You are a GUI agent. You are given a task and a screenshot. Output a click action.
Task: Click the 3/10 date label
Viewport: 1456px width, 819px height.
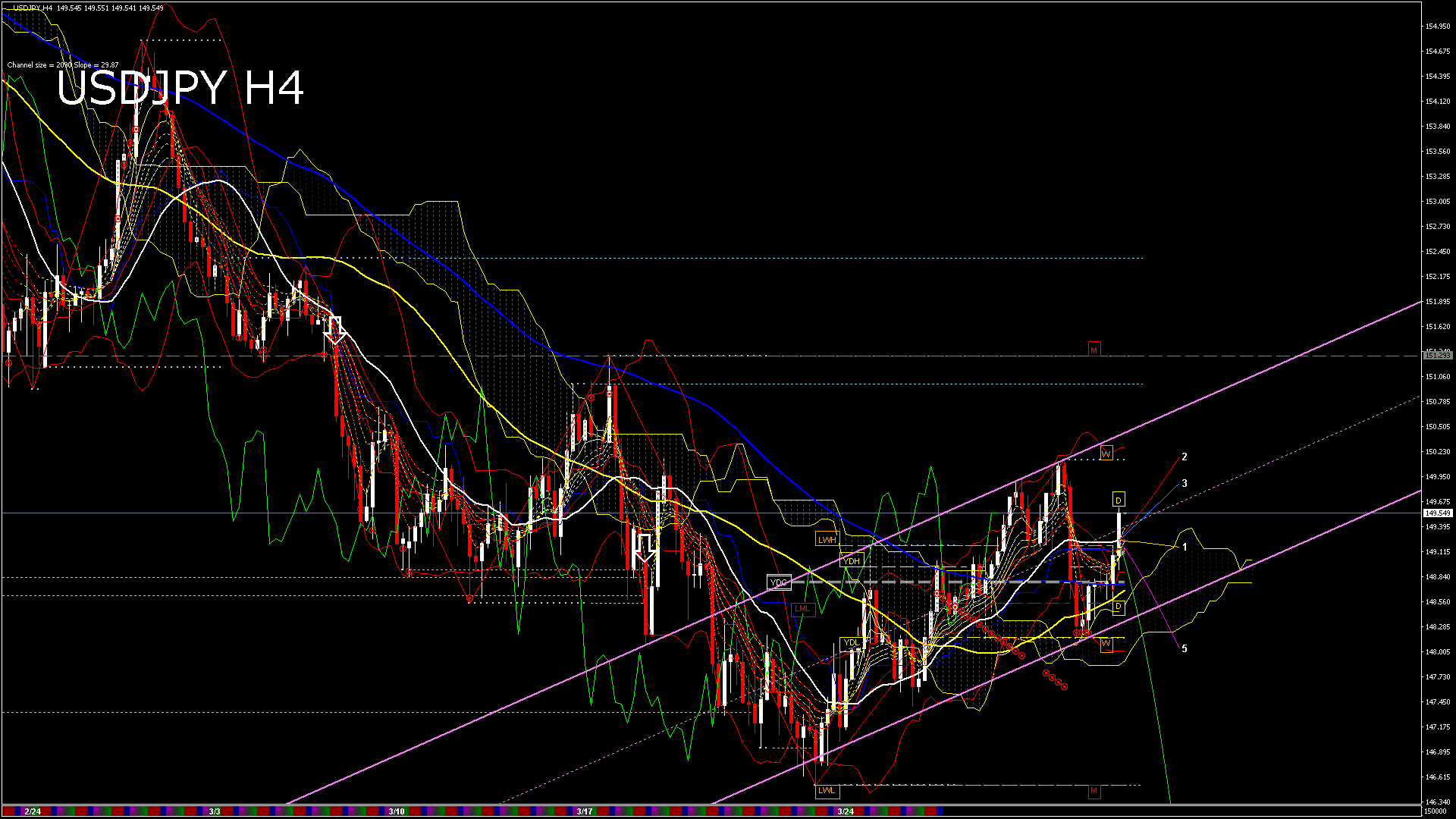(x=397, y=811)
